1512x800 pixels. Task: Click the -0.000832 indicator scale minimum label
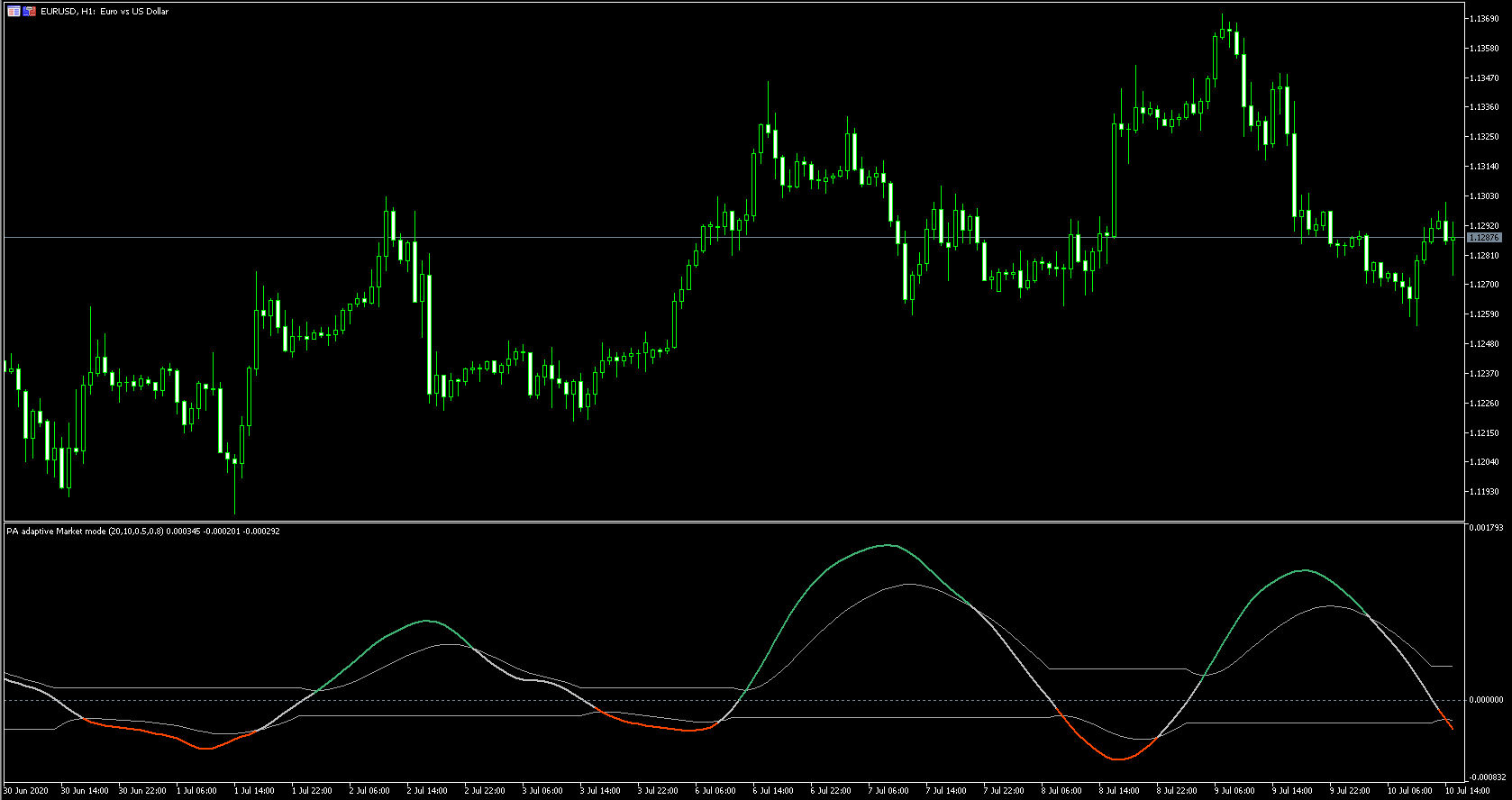point(1487,777)
